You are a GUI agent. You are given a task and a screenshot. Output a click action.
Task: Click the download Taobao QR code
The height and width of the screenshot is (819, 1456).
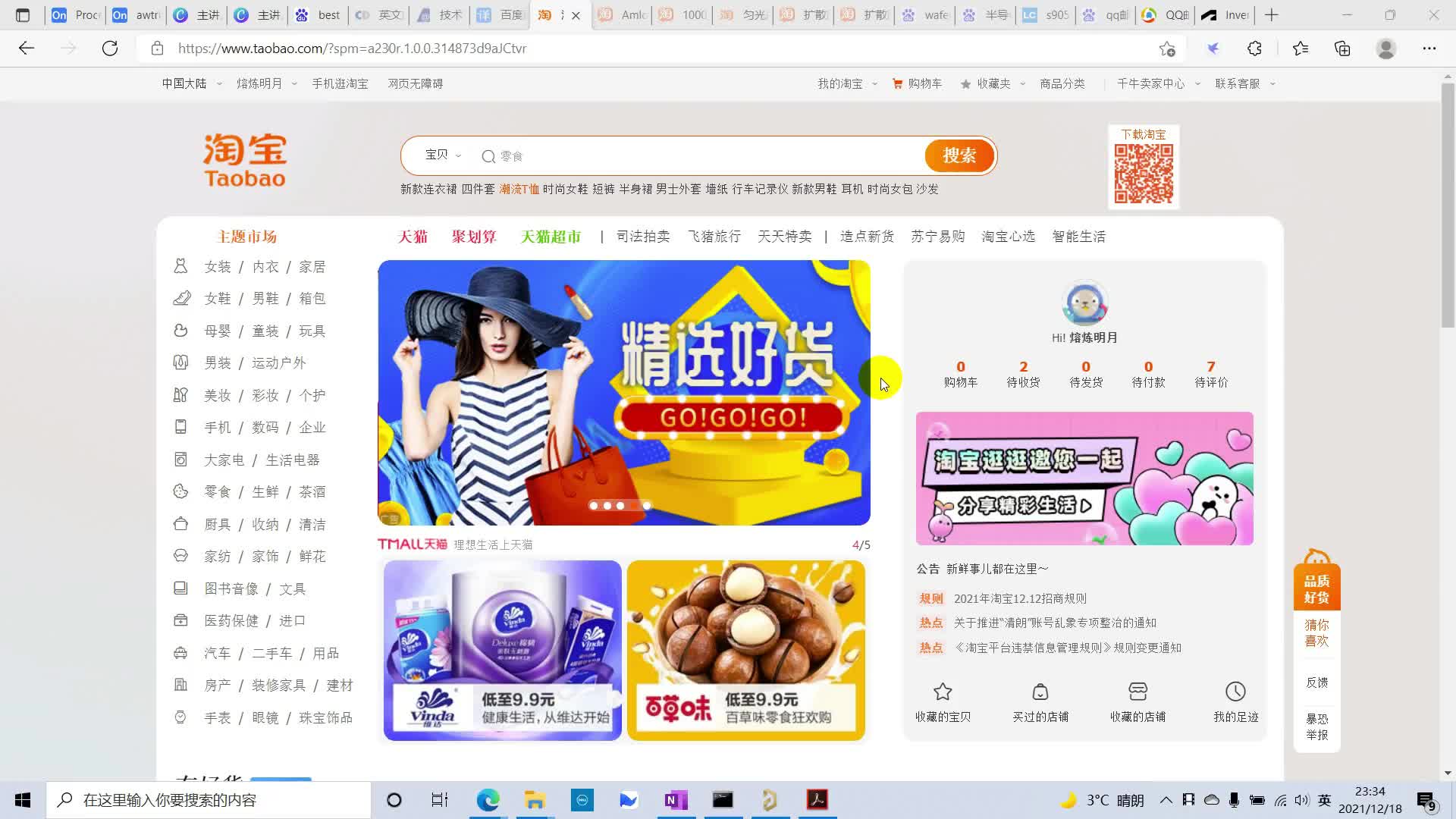click(x=1144, y=174)
